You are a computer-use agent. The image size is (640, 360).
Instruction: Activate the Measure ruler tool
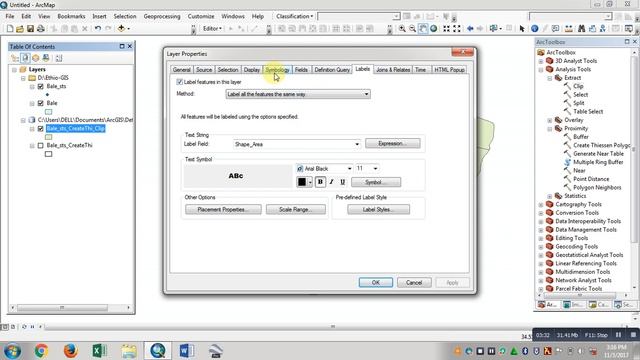pyautogui.click(x=568, y=29)
